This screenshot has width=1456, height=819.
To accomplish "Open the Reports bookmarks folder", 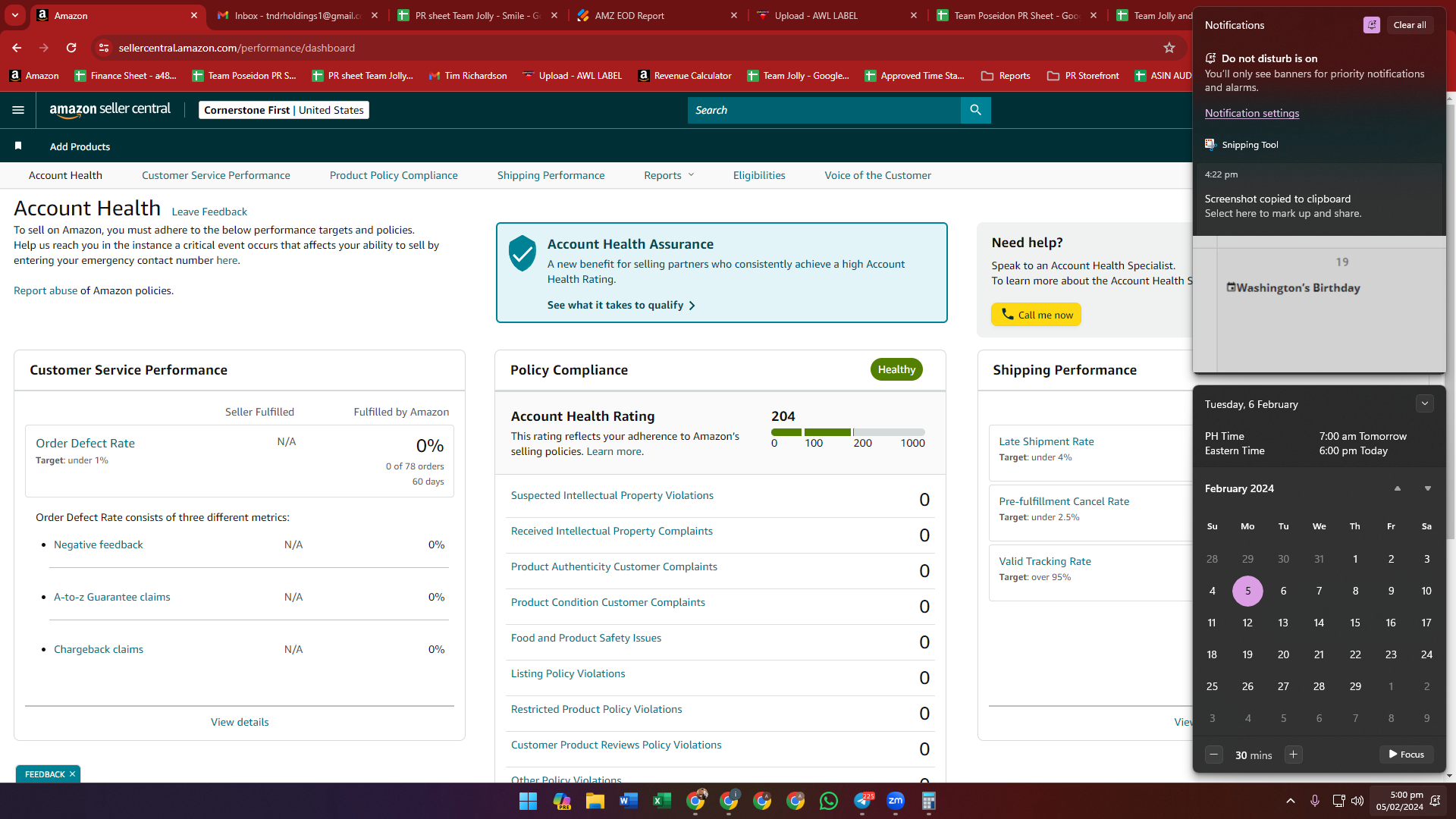I will [1006, 76].
